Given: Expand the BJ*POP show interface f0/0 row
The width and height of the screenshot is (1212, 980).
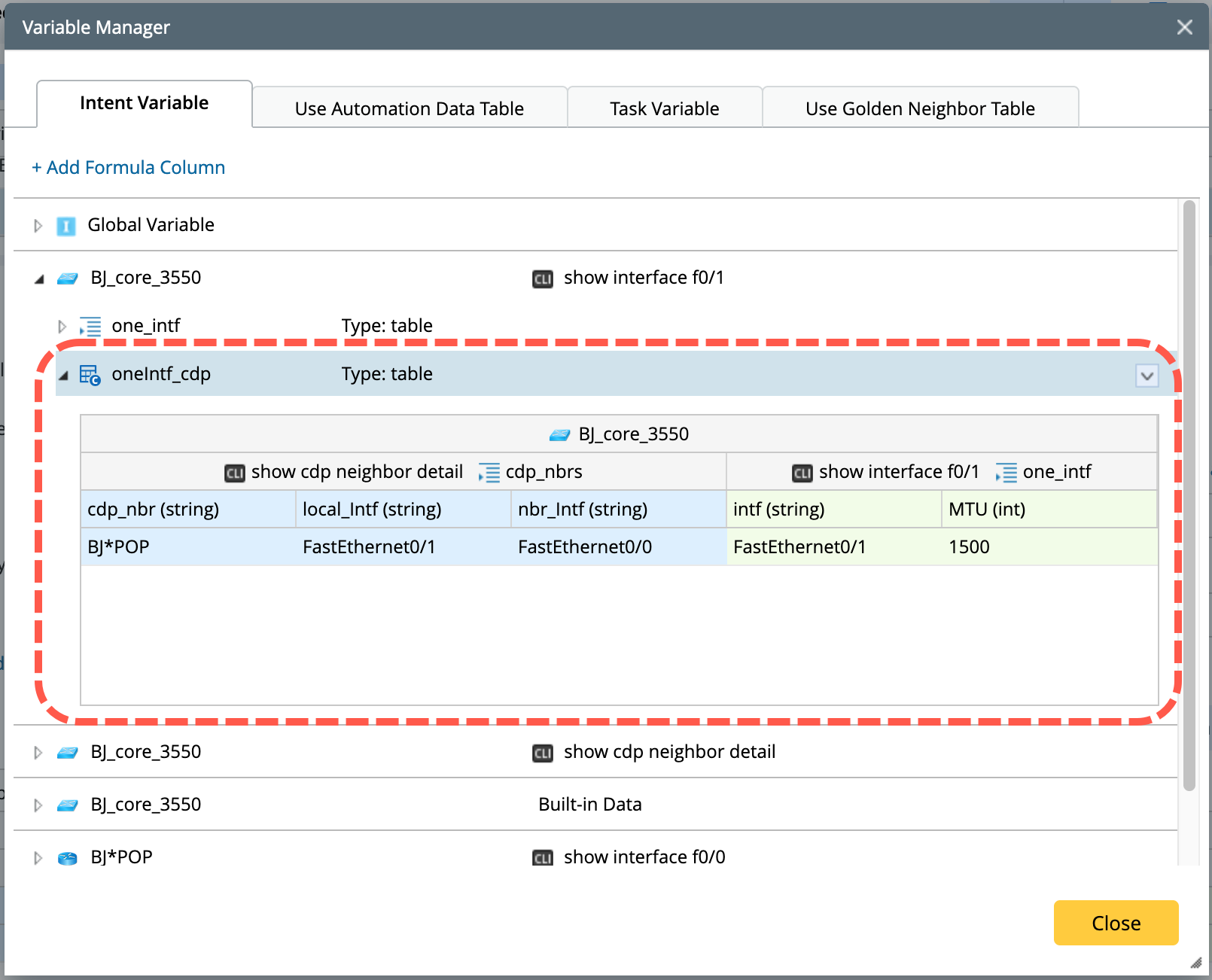Looking at the screenshot, I should point(38,858).
